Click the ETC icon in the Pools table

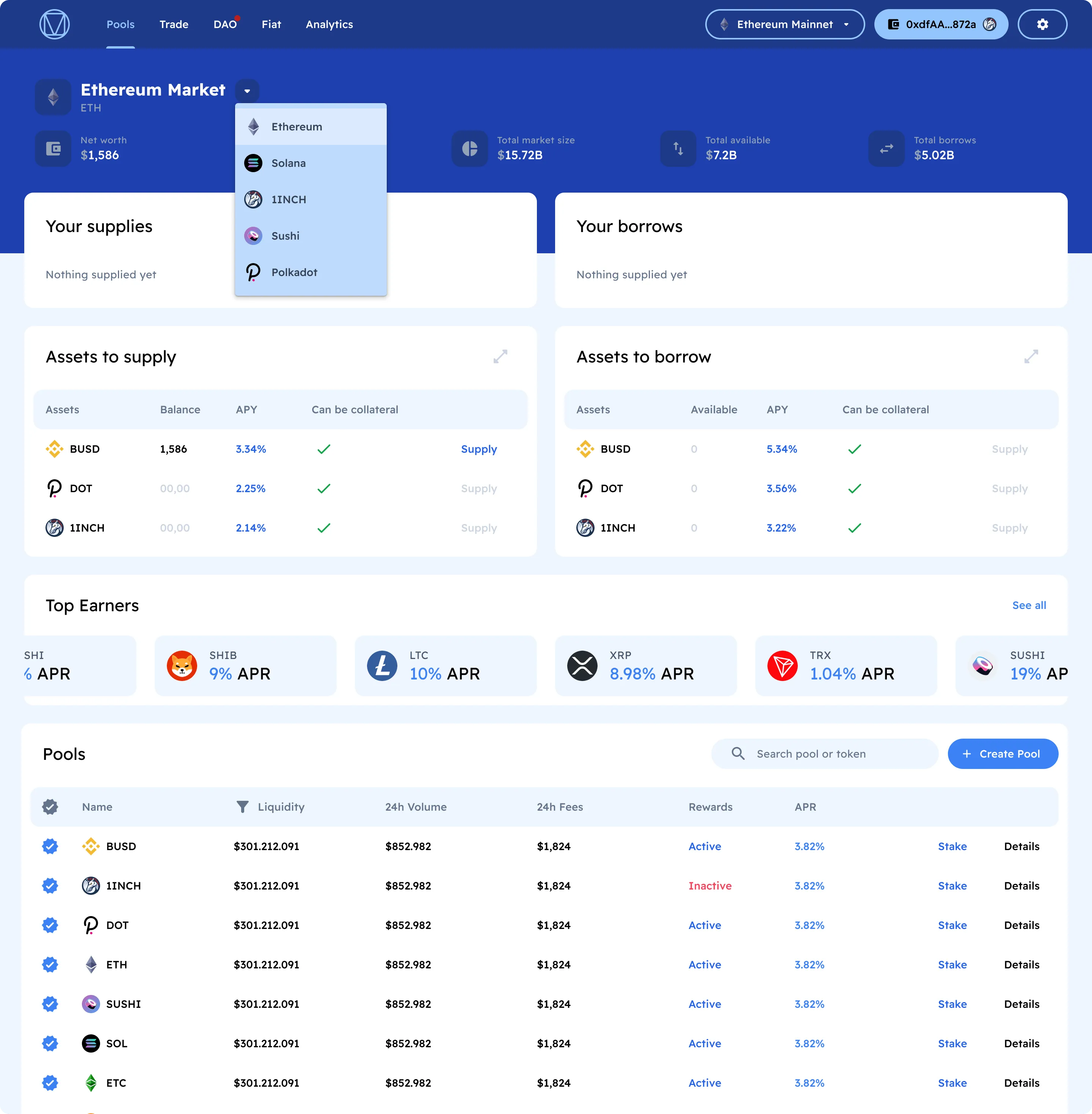(91, 1083)
